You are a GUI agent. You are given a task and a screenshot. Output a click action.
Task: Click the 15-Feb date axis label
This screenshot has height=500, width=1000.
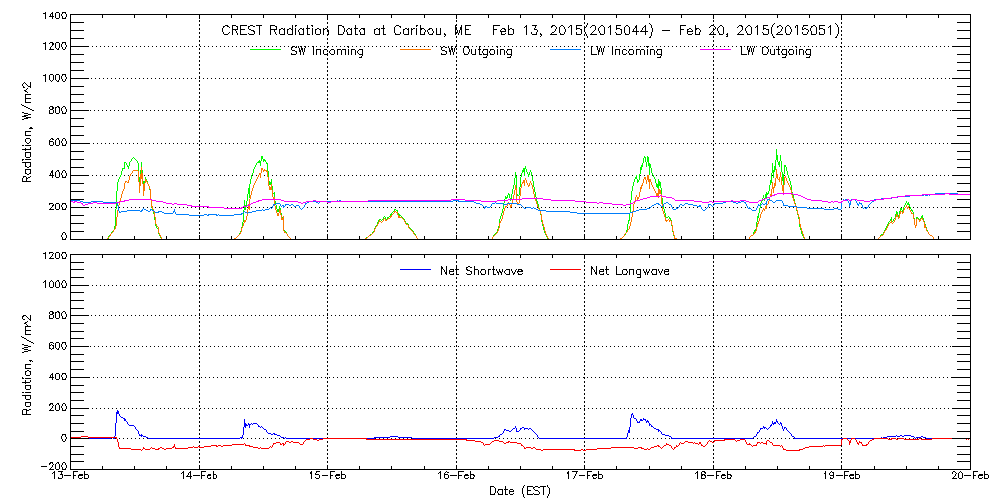tap(328, 477)
